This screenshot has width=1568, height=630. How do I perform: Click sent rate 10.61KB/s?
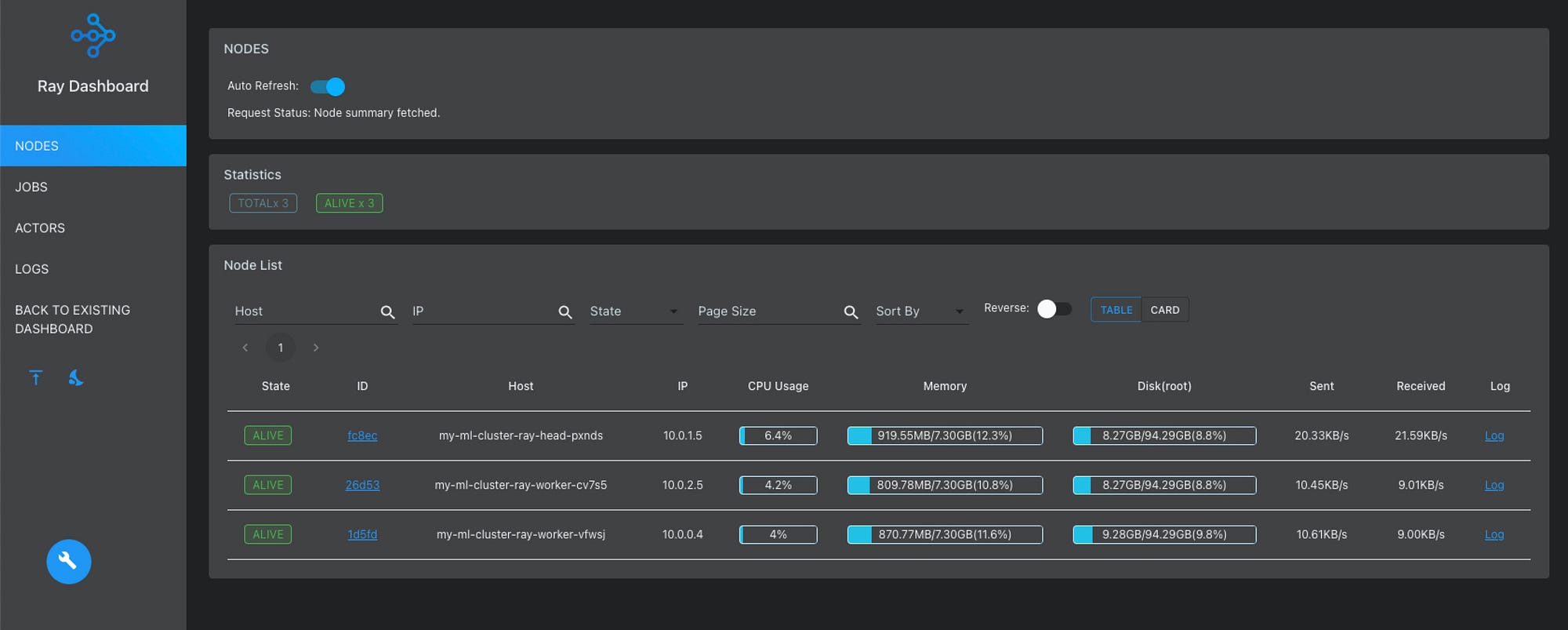coord(1322,534)
